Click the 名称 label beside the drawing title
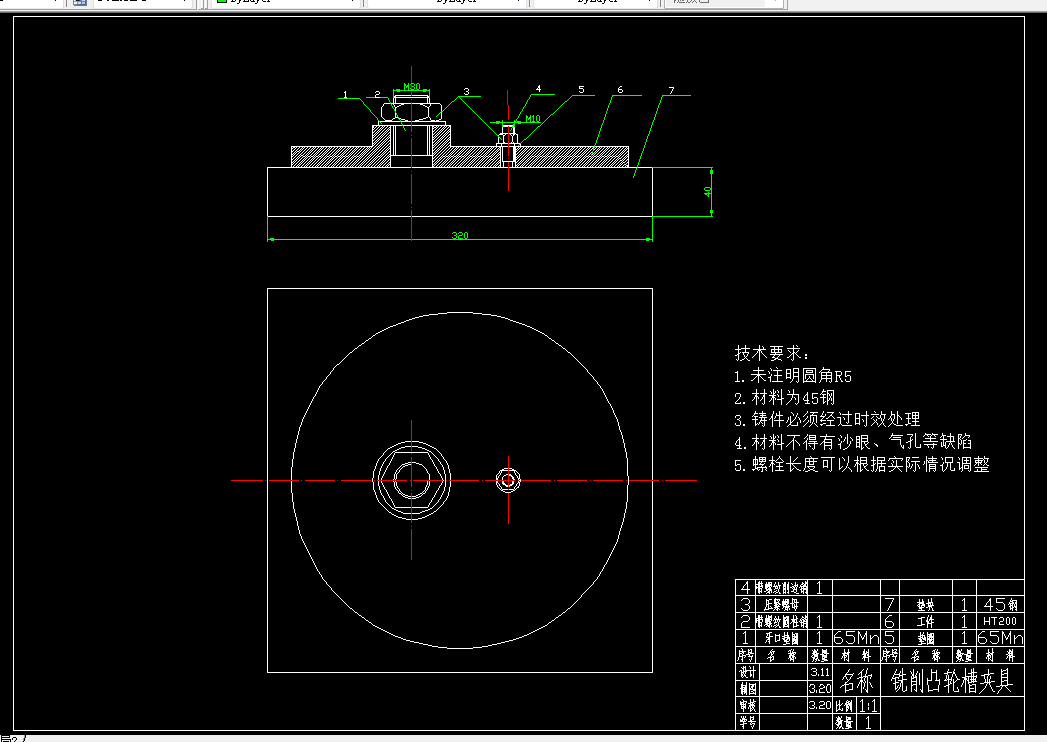The width and height of the screenshot is (1047, 742). pyautogui.click(x=857, y=681)
